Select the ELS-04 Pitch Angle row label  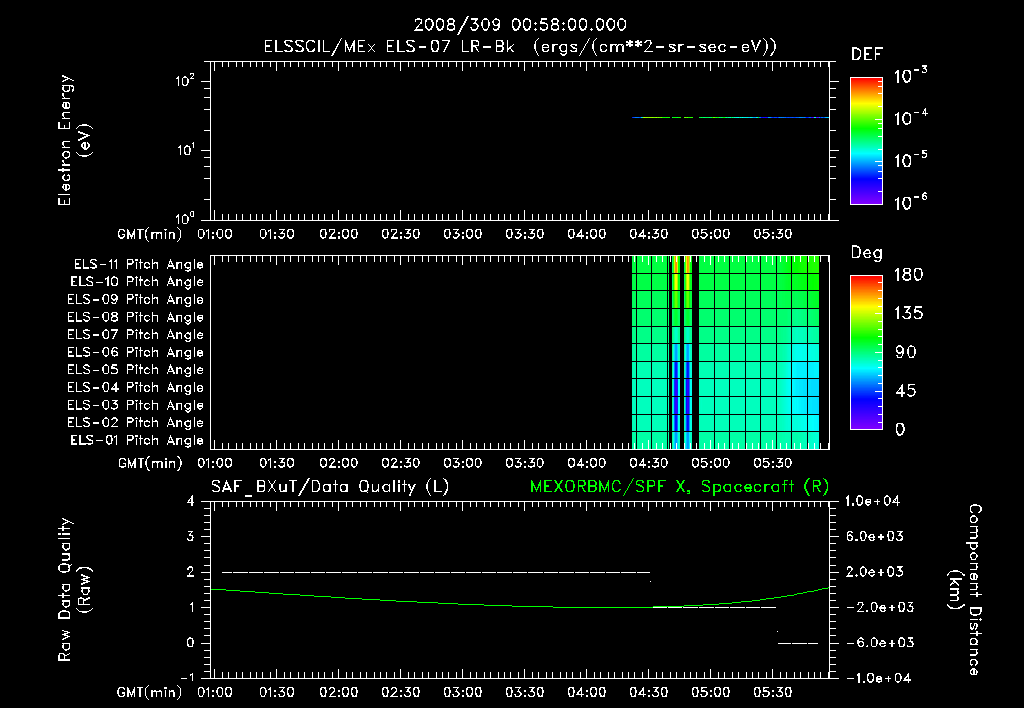click(x=135, y=387)
